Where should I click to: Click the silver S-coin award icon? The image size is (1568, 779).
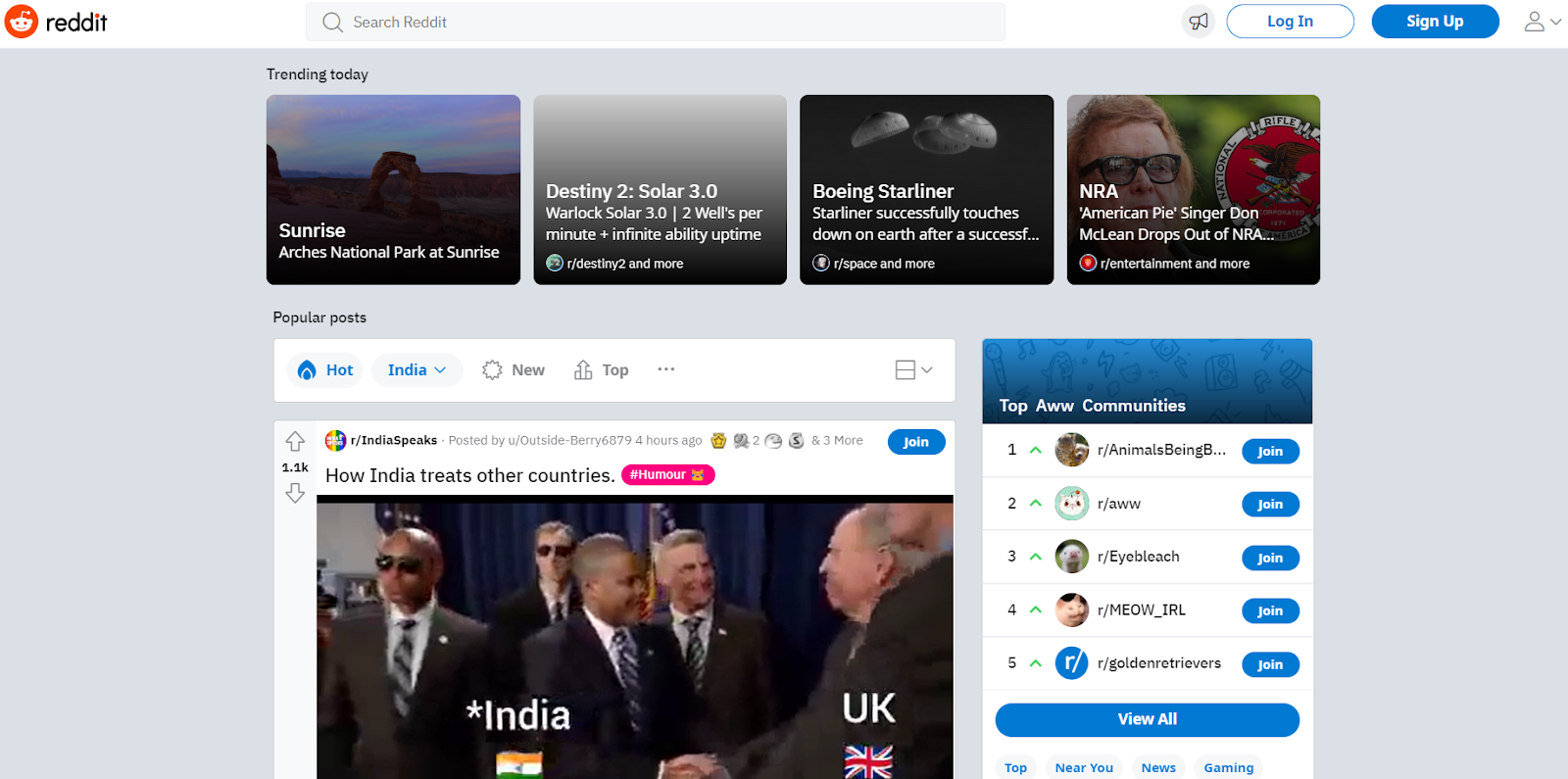point(796,441)
